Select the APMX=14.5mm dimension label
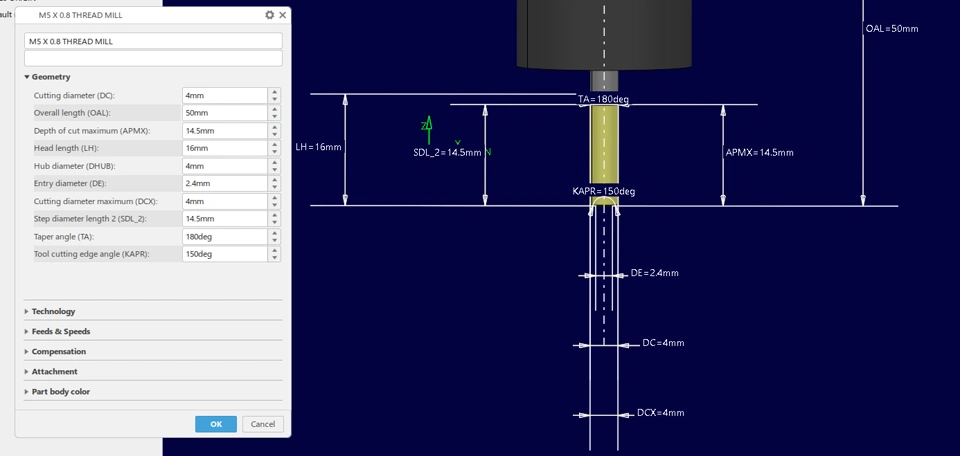The width and height of the screenshot is (960, 456). point(759,152)
